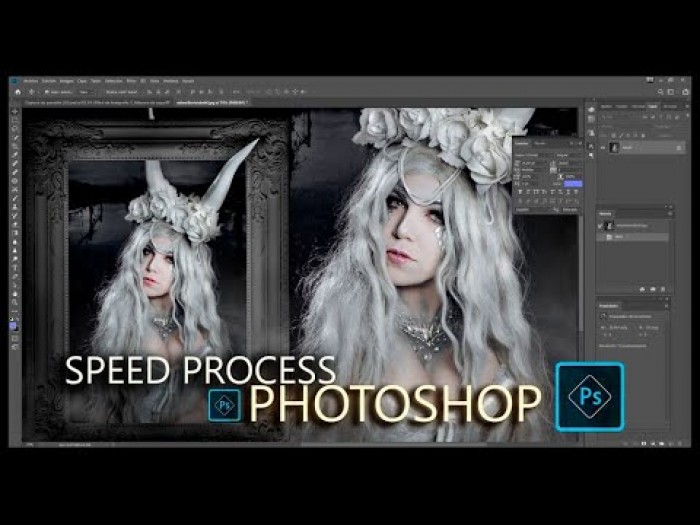Select the Horizontal Type tool
Screen dimensions: 700x525
[15, 268]
